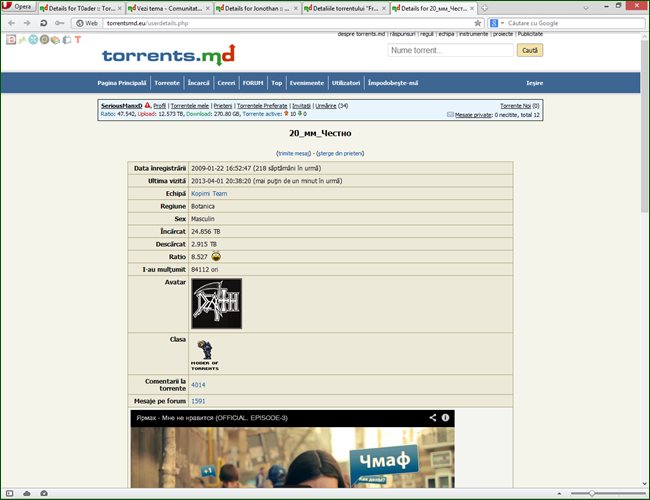The height and width of the screenshot is (500, 650).
Task: Click the warning icon beside SeriousManxD
Action: point(147,105)
